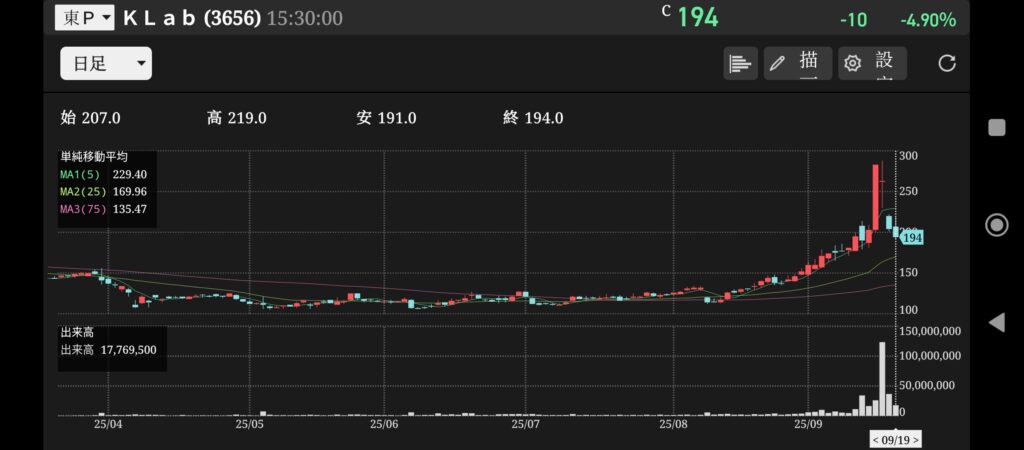Tap the Android recent apps square
This screenshot has width=1024, height=450.
point(996,127)
